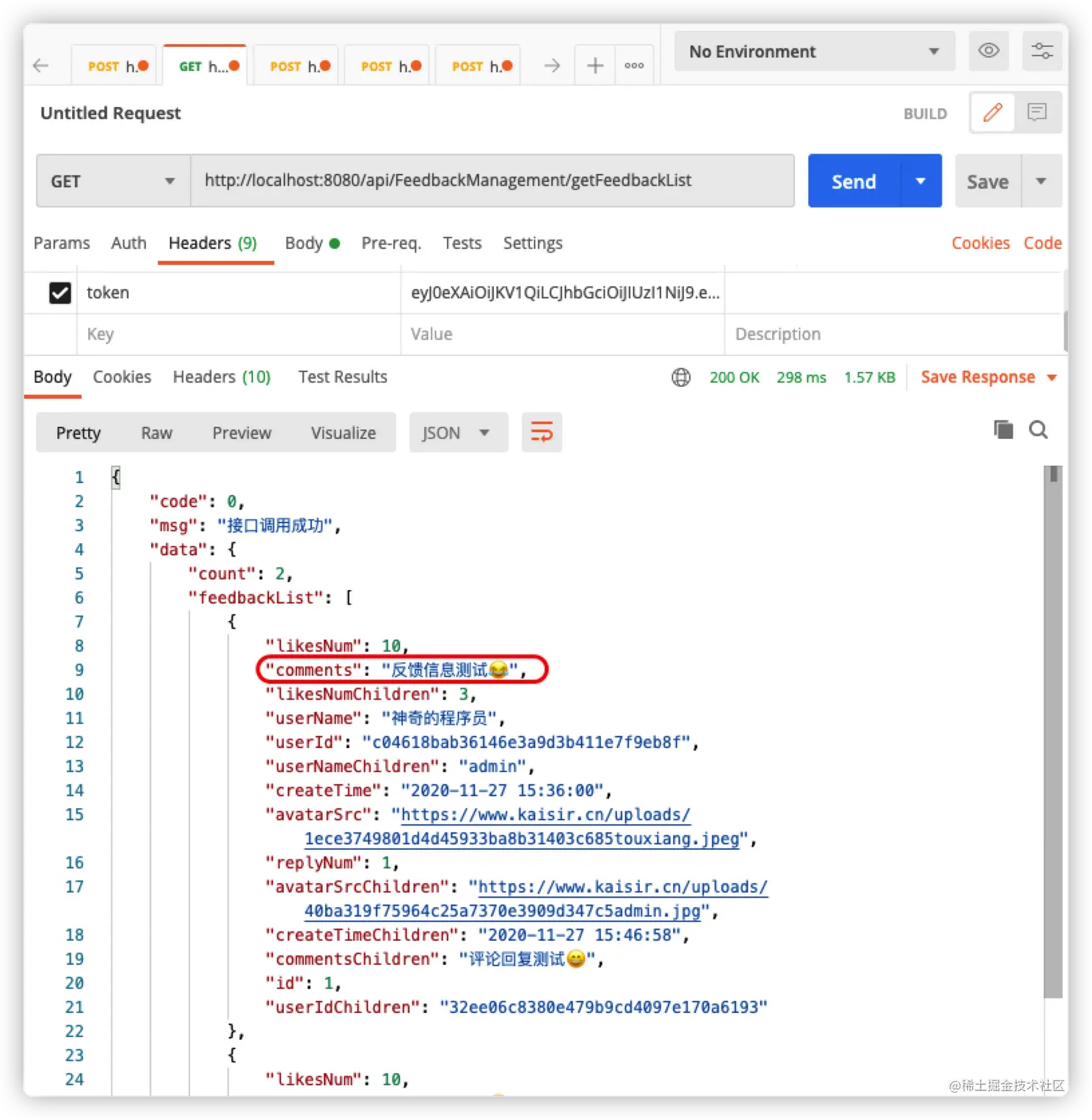Click the 1.57 KB response size
Image resolution: width=1092 pixels, height=1120 pixels.
[x=870, y=377]
